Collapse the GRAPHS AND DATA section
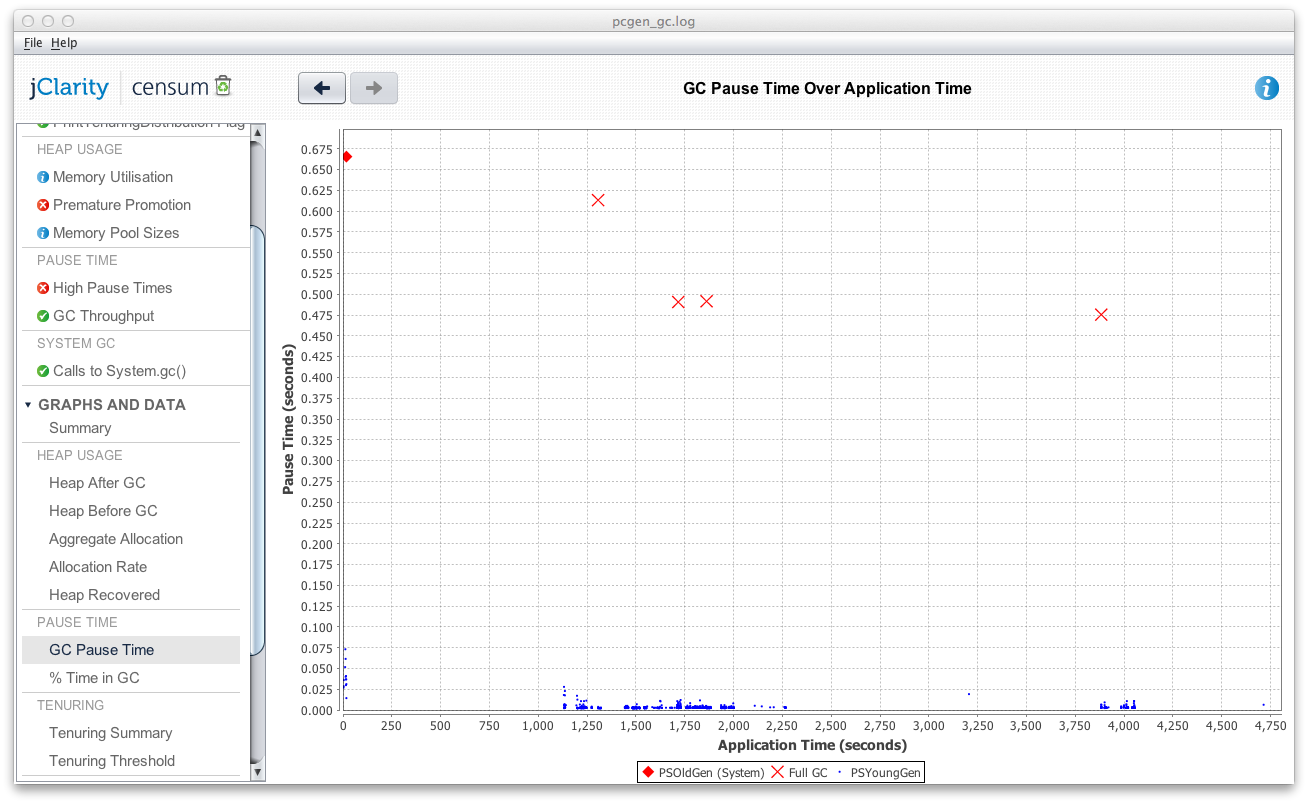This screenshot has width=1308, height=804. [x=28, y=405]
